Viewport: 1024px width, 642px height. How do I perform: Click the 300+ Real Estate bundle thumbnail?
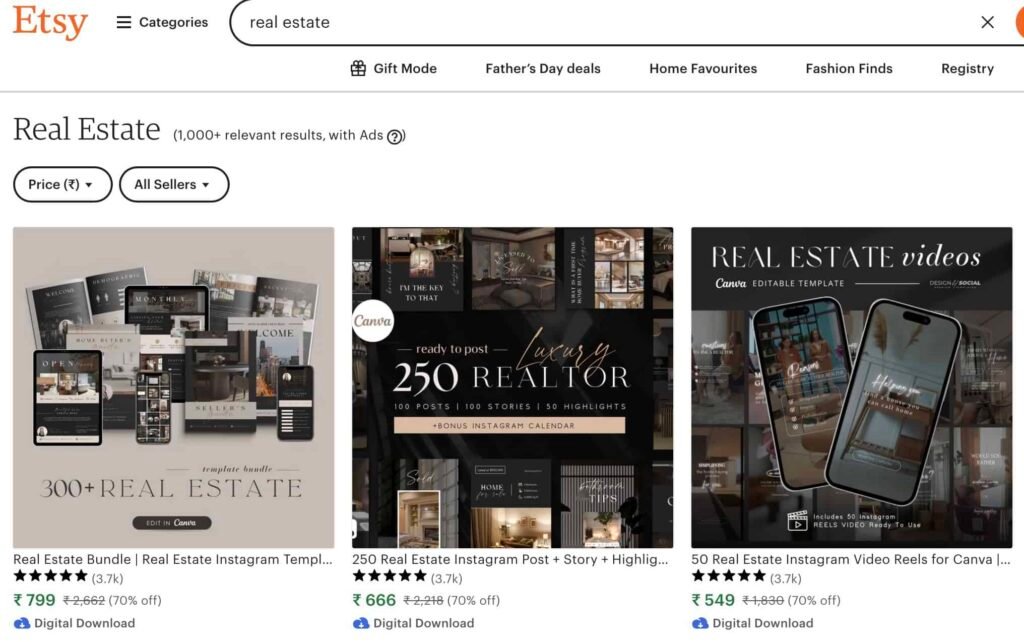(173, 387)
